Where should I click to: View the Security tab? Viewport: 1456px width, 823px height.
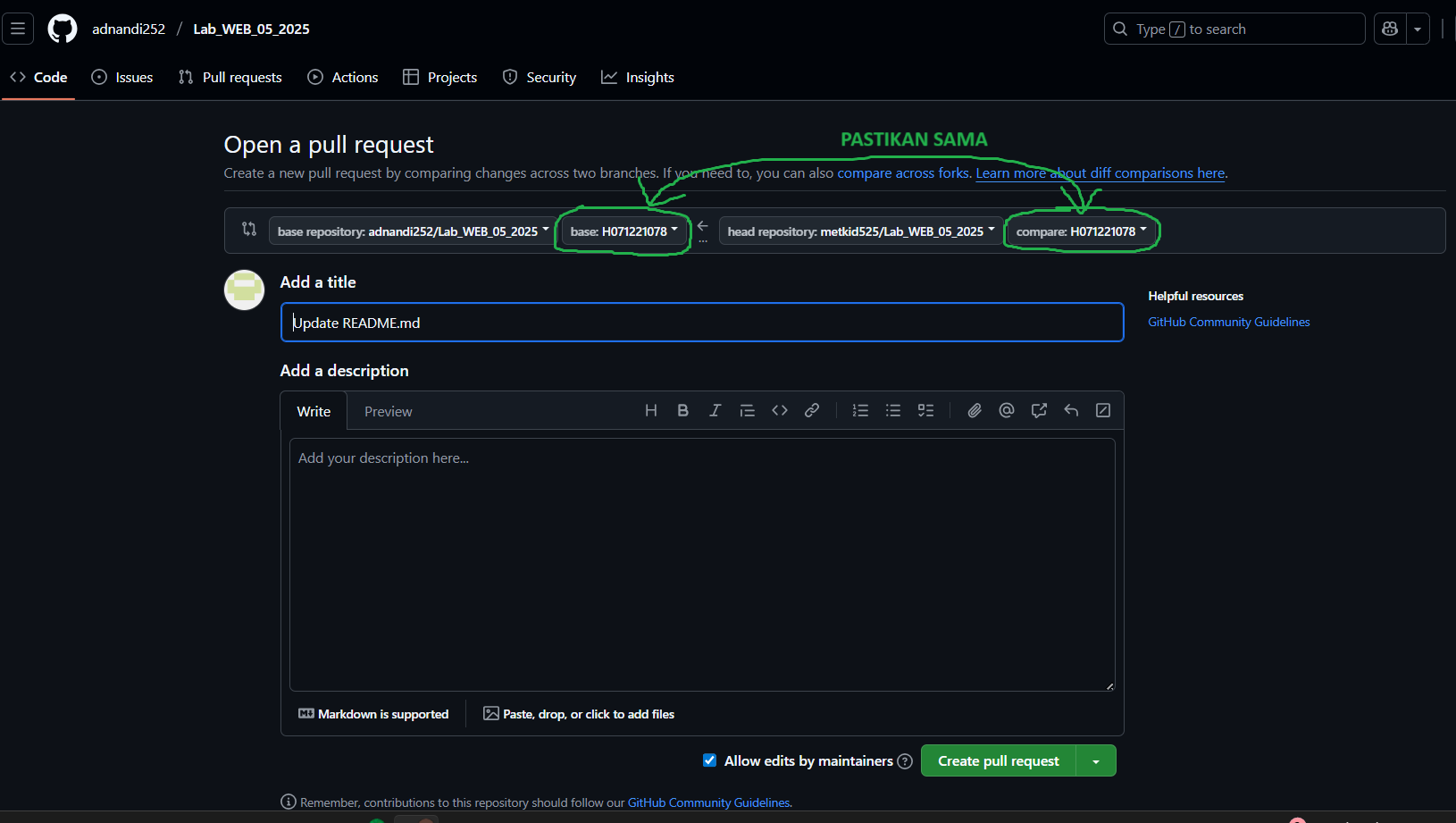click(540, 78)
